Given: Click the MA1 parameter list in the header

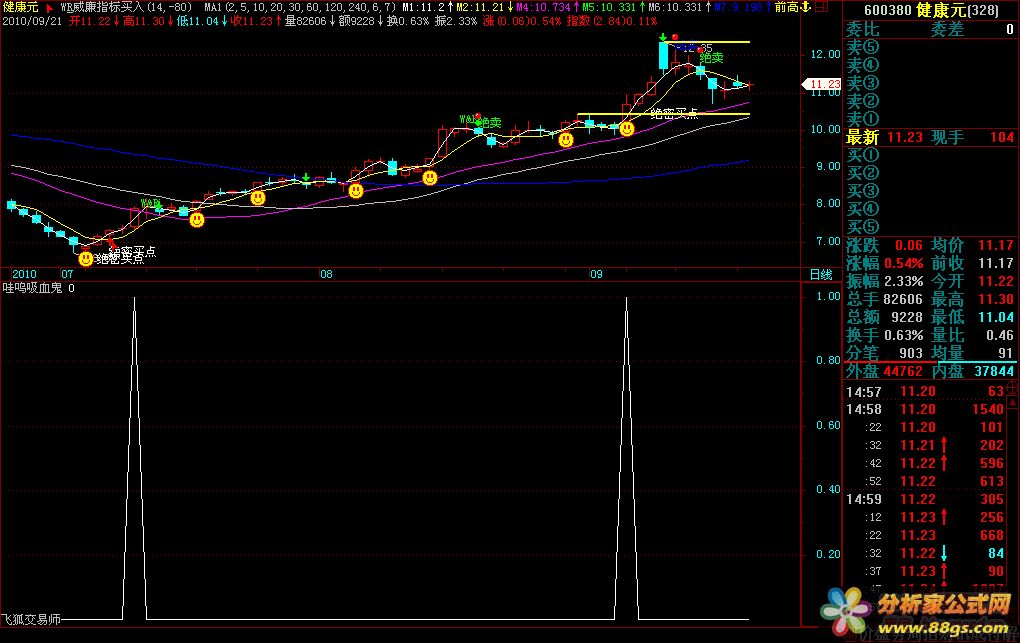Looking at the screenshot, I should coord(300,7).
